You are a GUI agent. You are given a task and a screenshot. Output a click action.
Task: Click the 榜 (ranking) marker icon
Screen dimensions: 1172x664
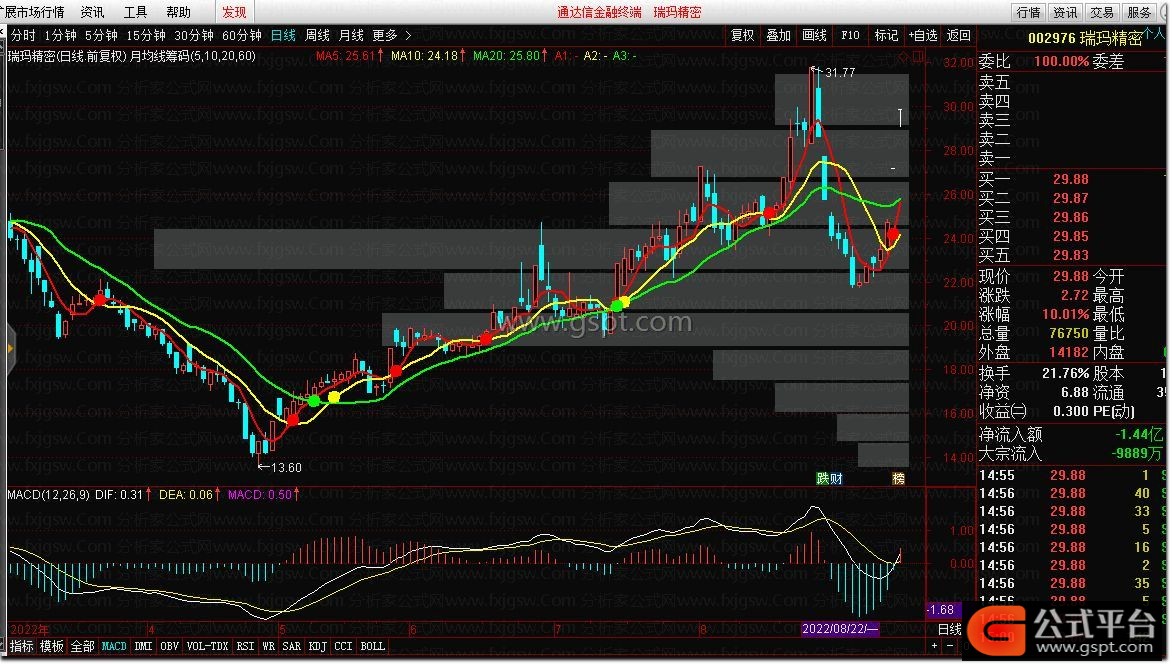[898, 479]
